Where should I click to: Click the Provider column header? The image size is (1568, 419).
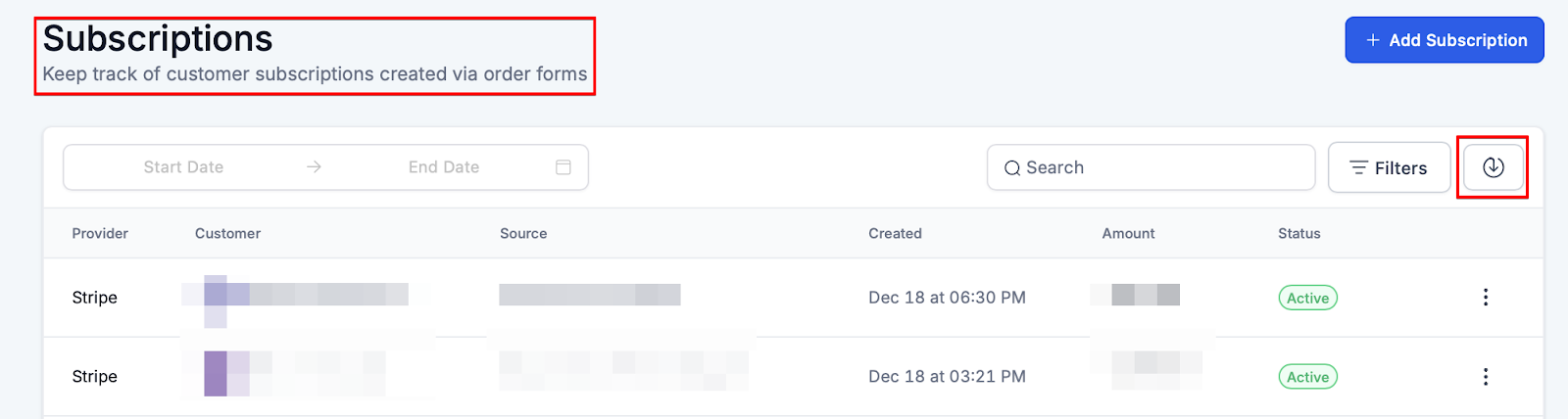tap(100, 233)
